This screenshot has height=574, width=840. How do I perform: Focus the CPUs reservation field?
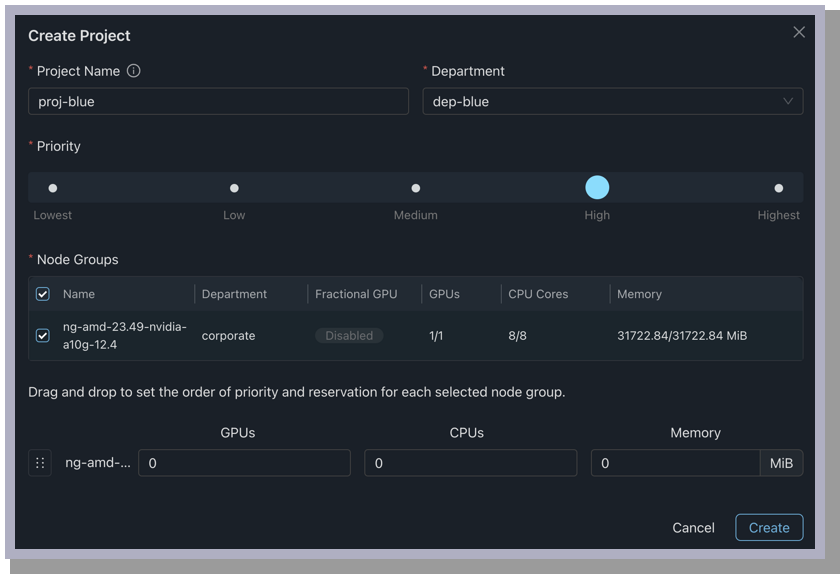coord(470,463)
